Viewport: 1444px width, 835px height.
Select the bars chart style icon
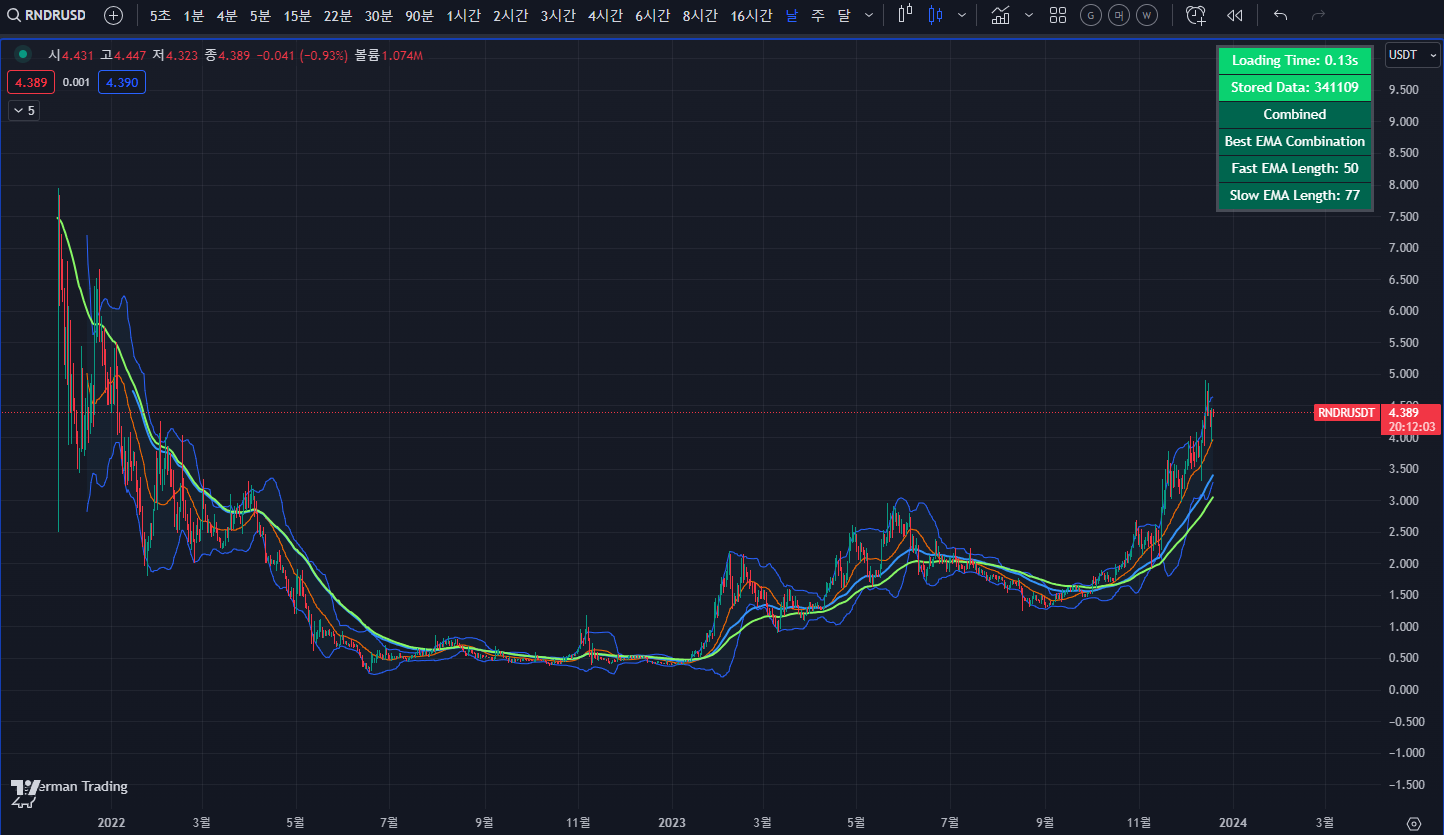pos(906,15)
